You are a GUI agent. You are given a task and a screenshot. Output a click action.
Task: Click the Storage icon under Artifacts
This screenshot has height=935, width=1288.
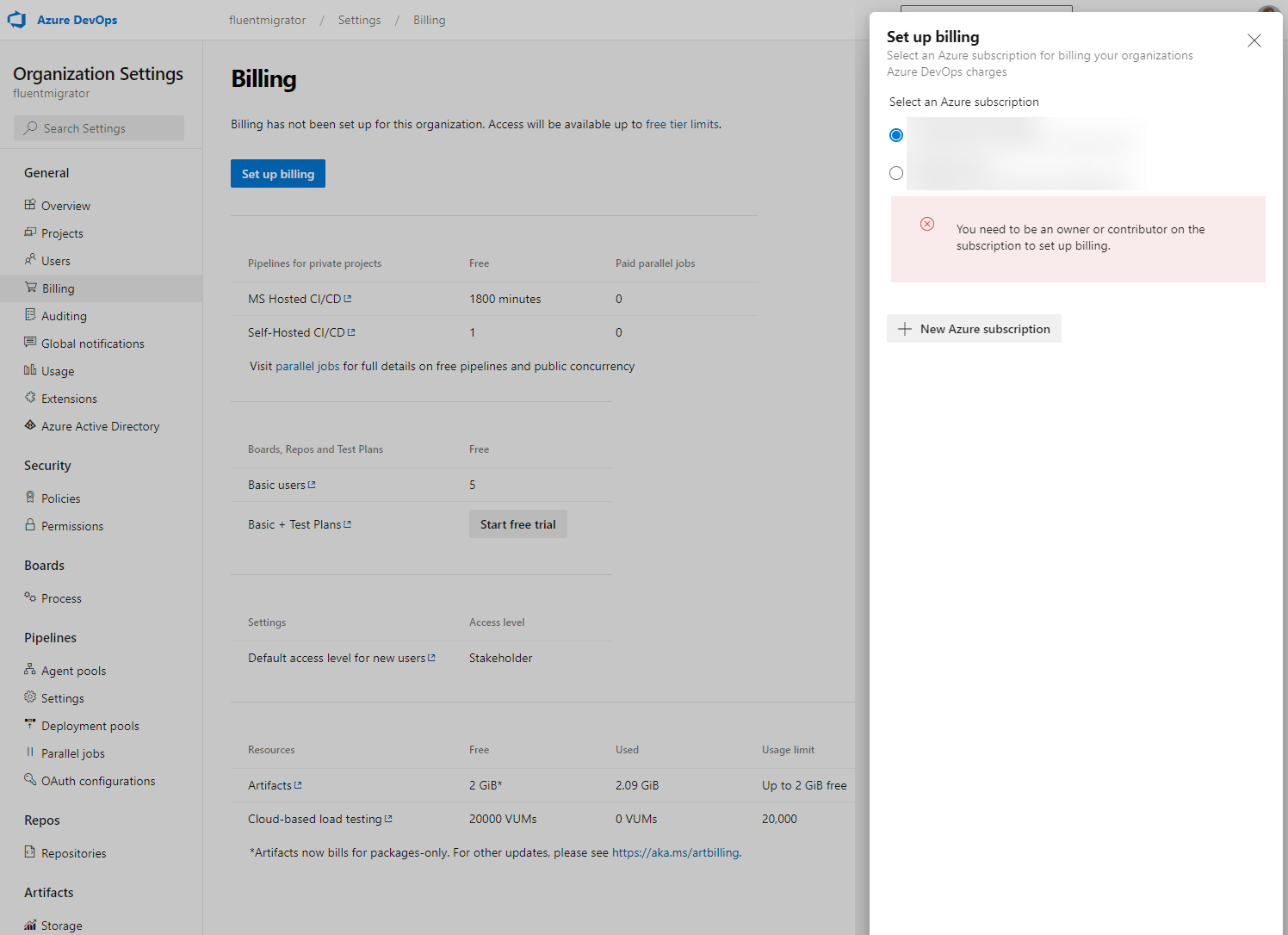(x=30, y=925)
